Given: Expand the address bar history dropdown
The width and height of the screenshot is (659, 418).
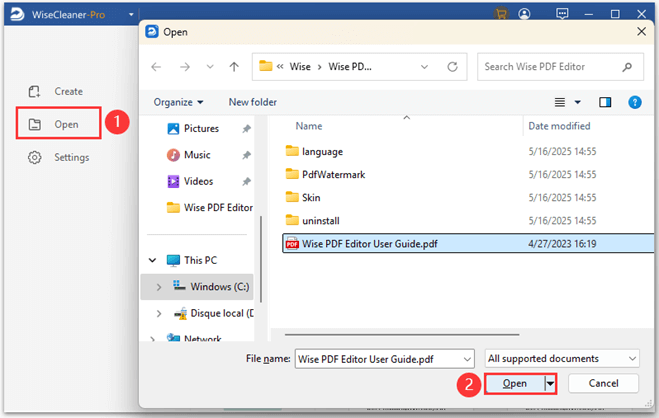Looking at the screenshot, I should 424,67.
